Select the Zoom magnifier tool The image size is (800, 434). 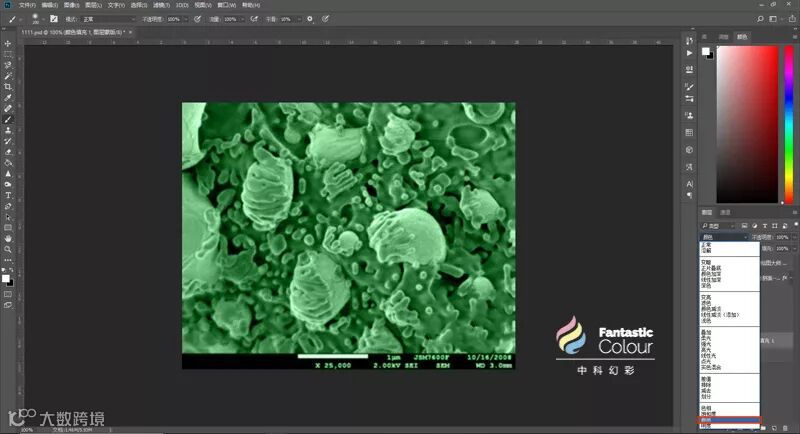(x=8, y=249)
